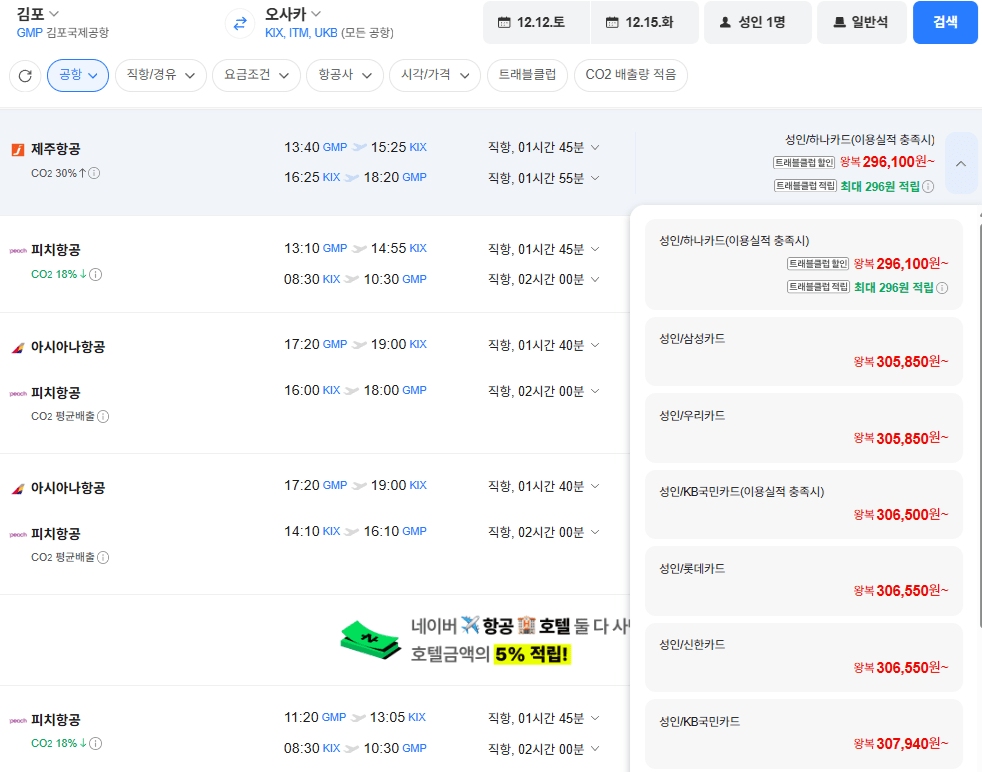The height and width of the screenshot is (772, 982).
Task: Click KIX, ITM, UKB airports text
Action: click(301, 33)
